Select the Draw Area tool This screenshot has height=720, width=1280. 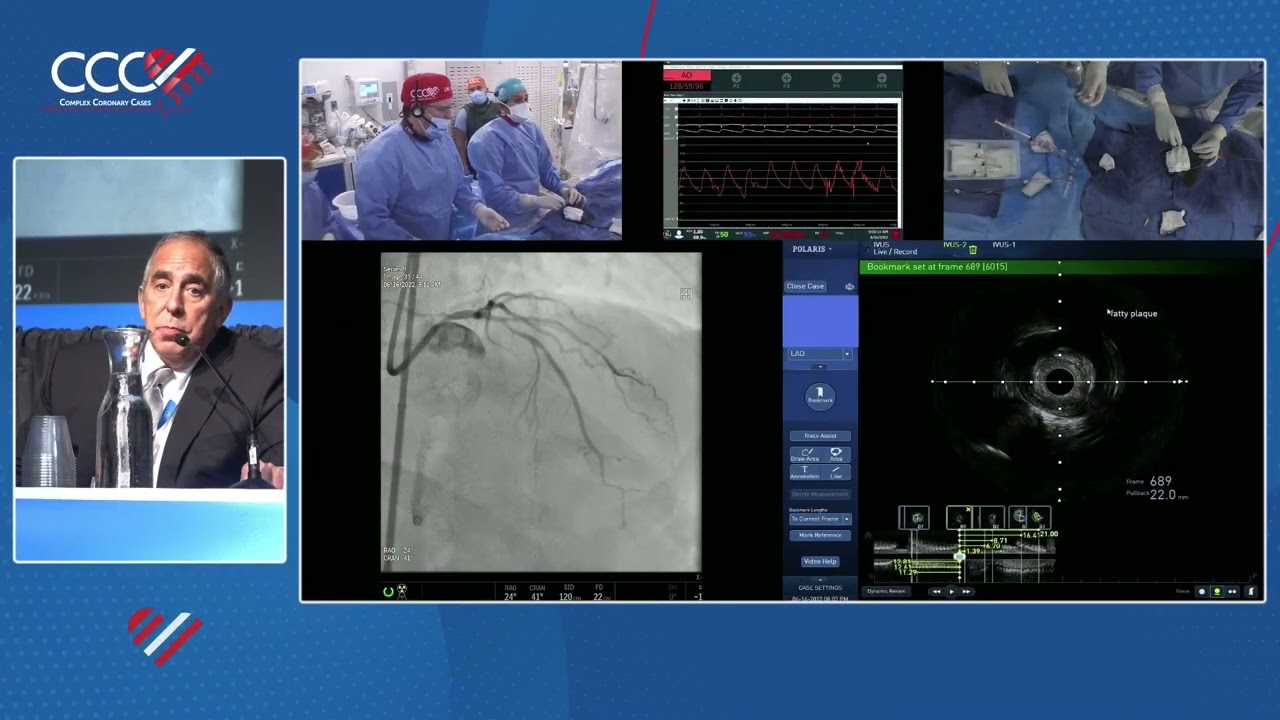pyautogui.click(x=805, y=455)
